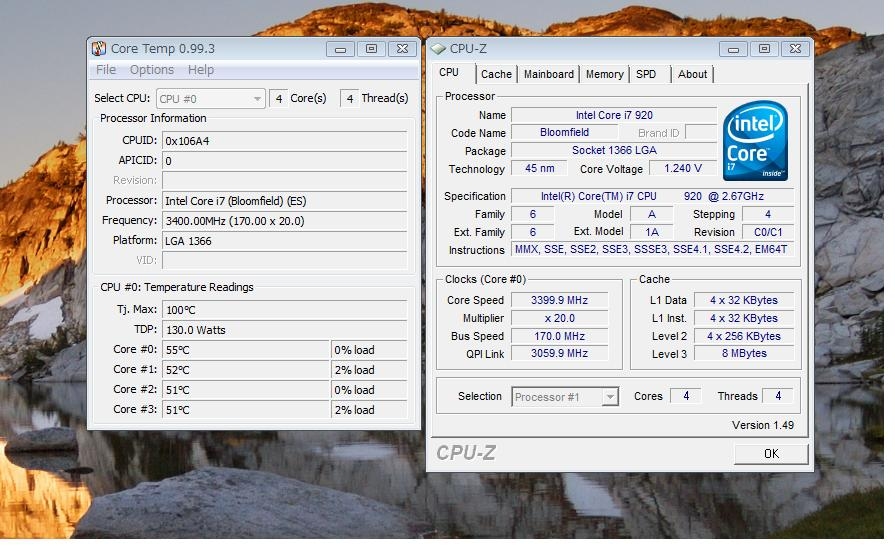Click the Tj. Max value 100°C
The height and width of the screenshot is (557, 895).
pos(284,310)
